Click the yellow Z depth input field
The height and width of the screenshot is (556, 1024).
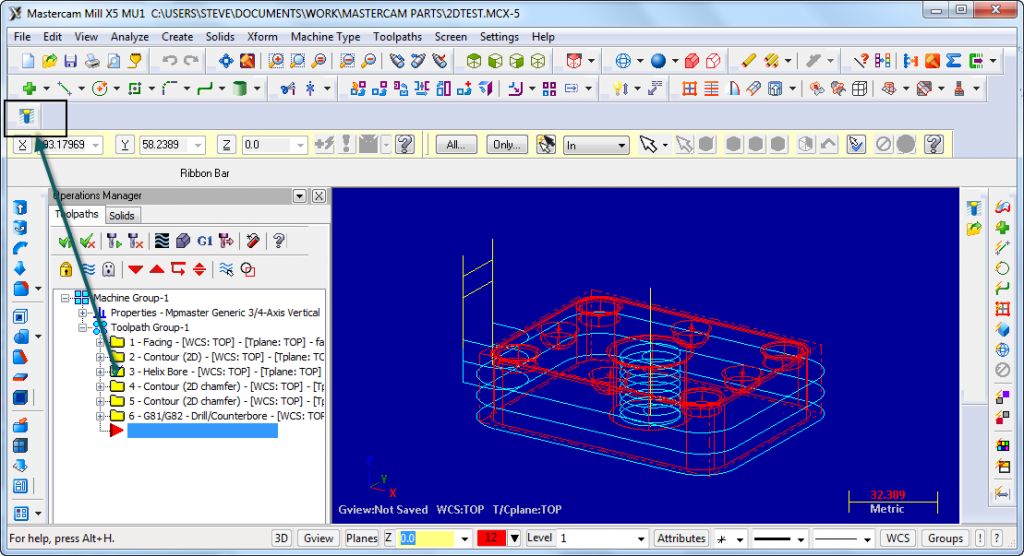426,539
